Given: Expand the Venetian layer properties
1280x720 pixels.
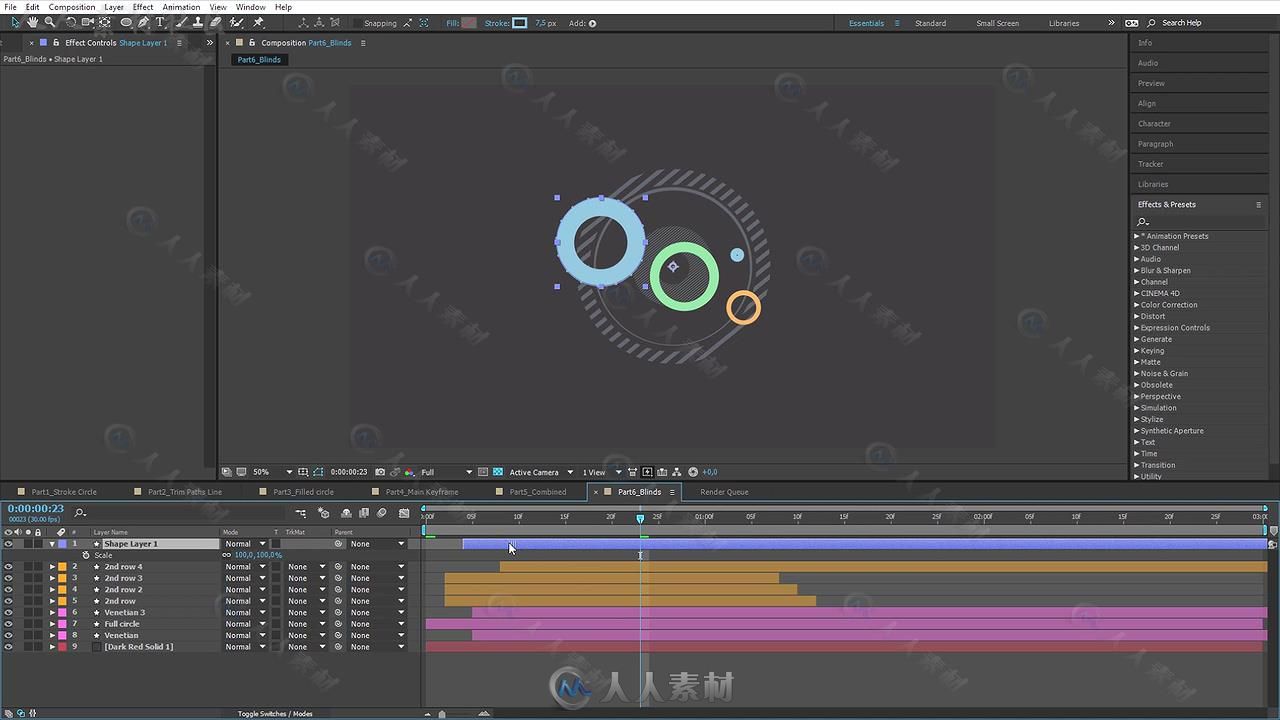Looking at the screenshot, I should [52, 635].
